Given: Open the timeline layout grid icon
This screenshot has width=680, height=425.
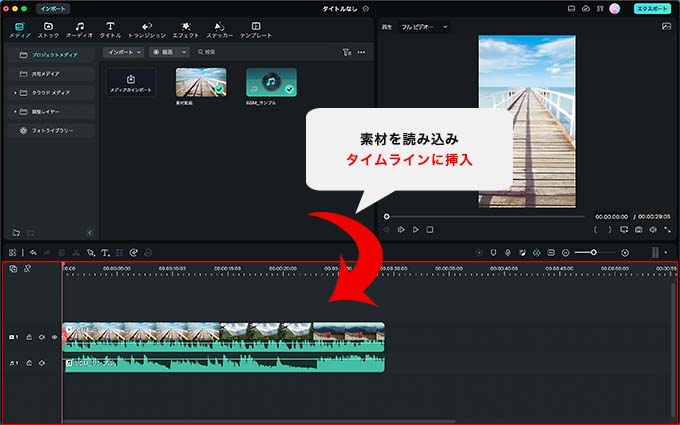Looking at the screenshot, I should 12,253.
